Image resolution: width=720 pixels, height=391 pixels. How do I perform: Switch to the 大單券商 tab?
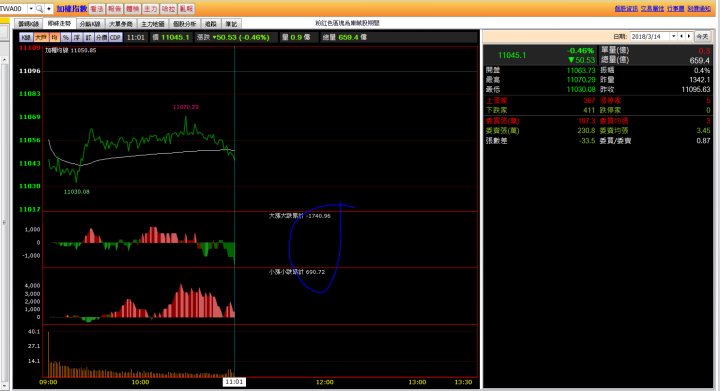(121, 24)
